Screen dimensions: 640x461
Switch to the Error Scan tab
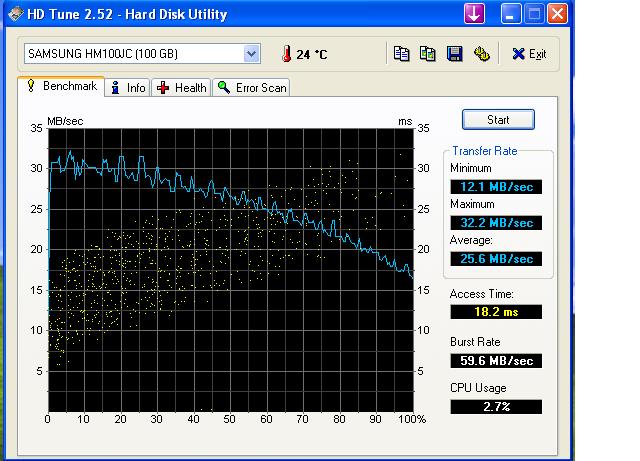coord(251,87)
